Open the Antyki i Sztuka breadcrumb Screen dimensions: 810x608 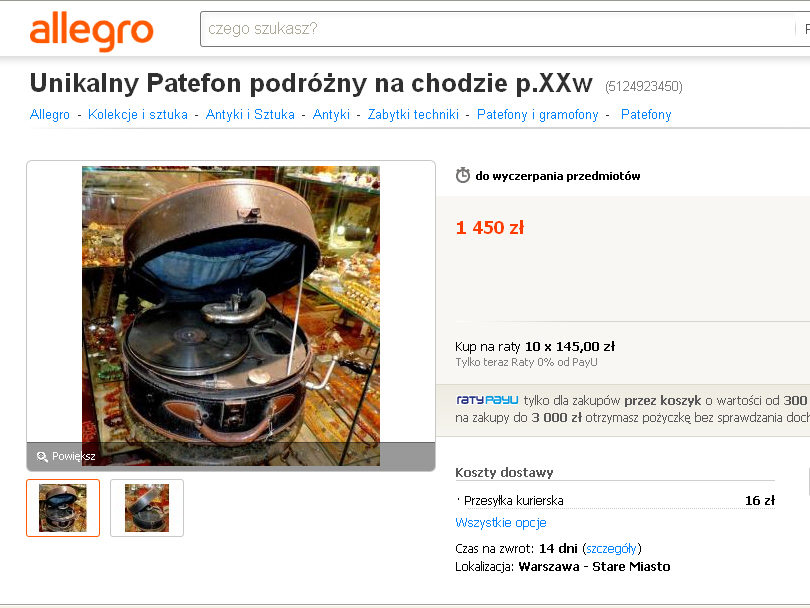[x=250, y=114]
